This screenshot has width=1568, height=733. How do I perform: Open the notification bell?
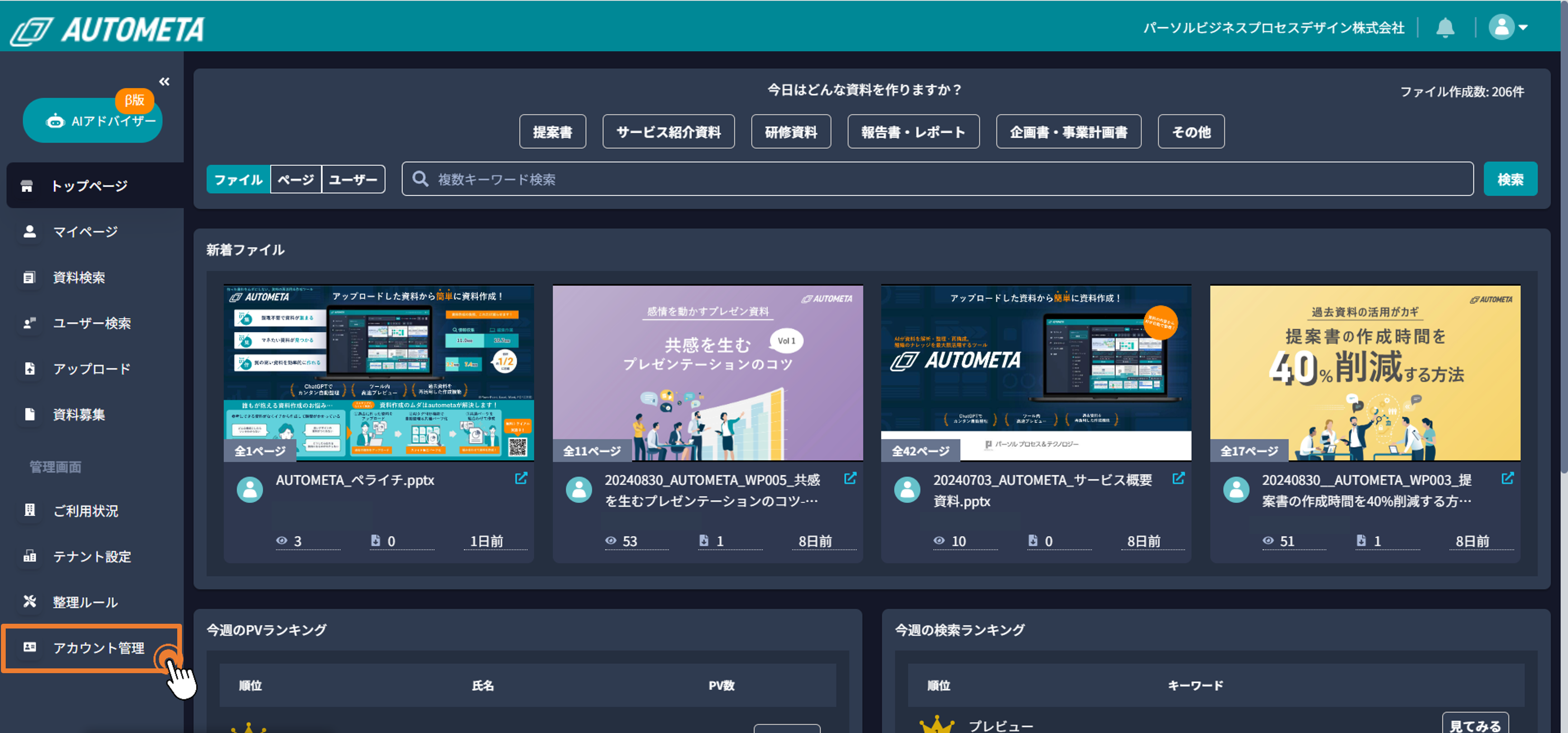point(1445,28)
